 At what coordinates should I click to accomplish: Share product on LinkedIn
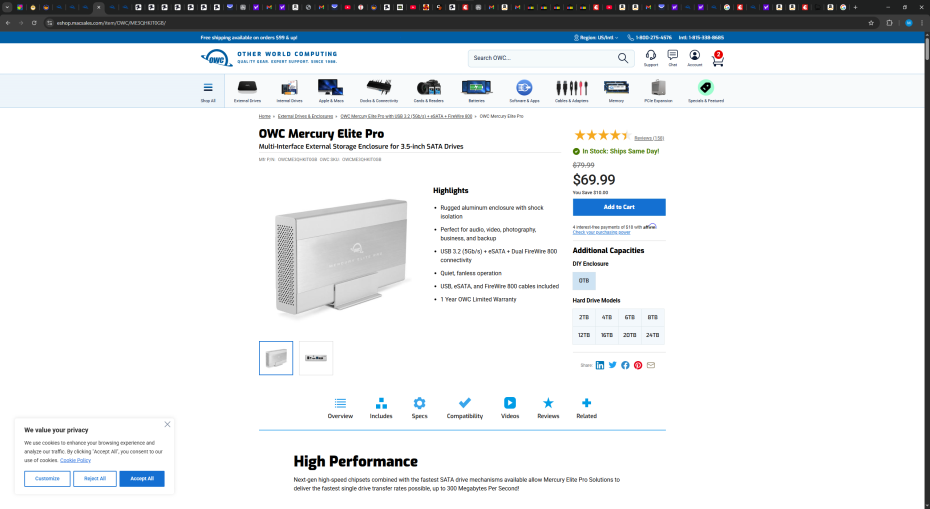[600, 365]
